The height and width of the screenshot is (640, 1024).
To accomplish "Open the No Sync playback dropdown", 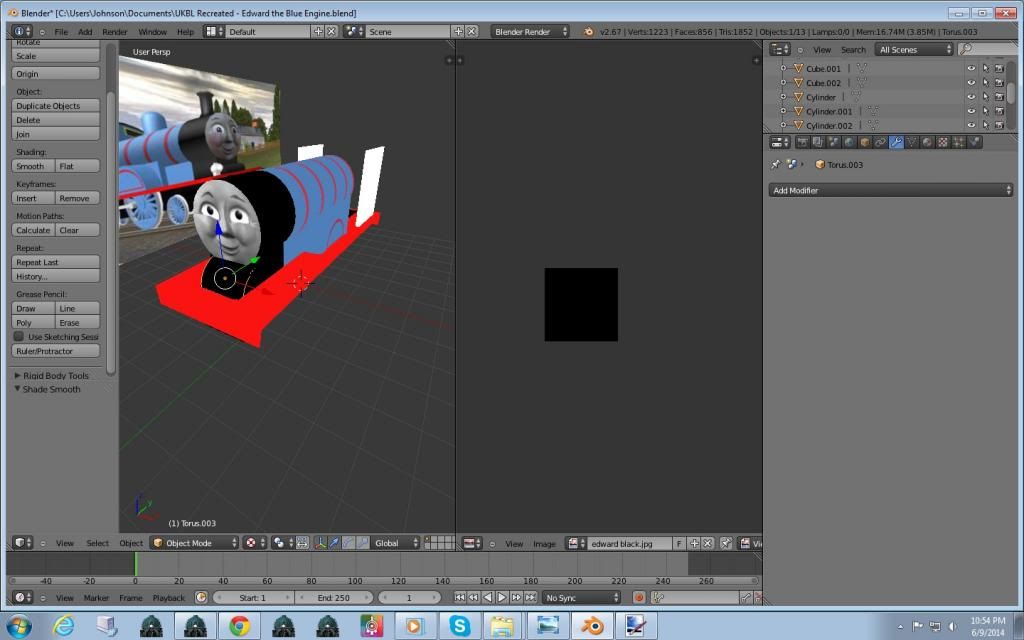I will [x=581, y=598].
